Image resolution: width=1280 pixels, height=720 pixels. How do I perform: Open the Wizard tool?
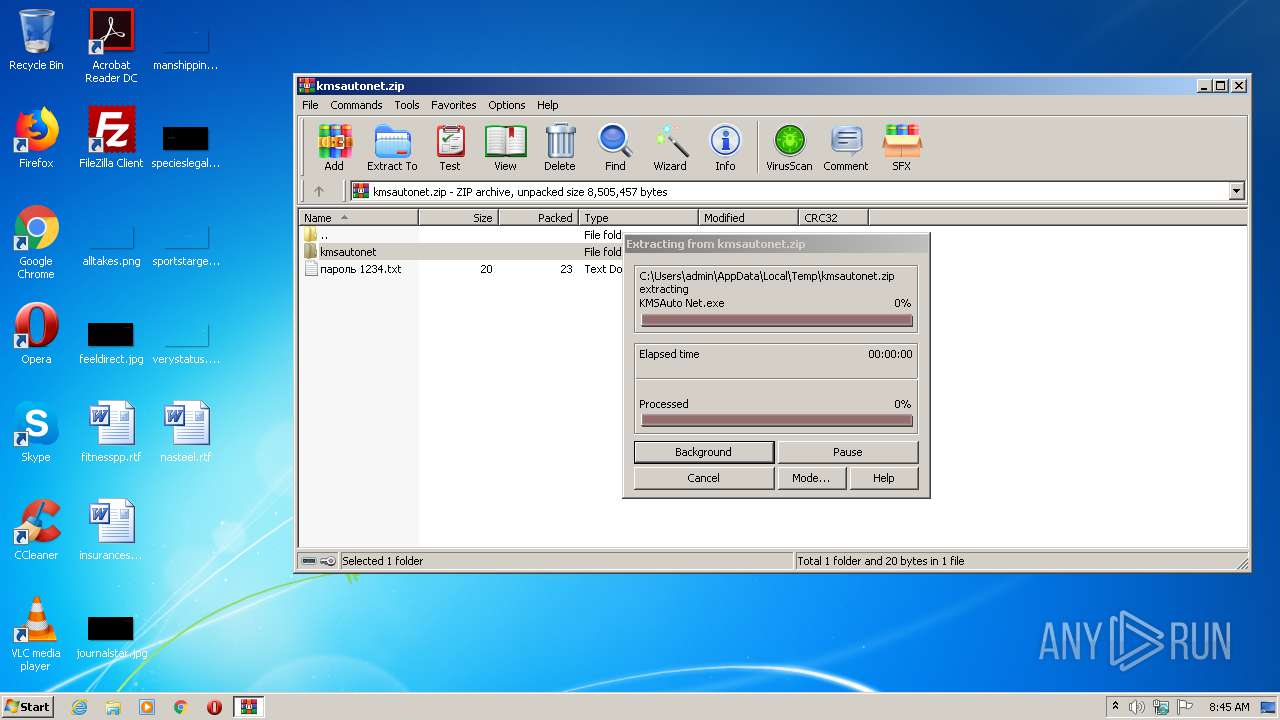coord(670,148)
